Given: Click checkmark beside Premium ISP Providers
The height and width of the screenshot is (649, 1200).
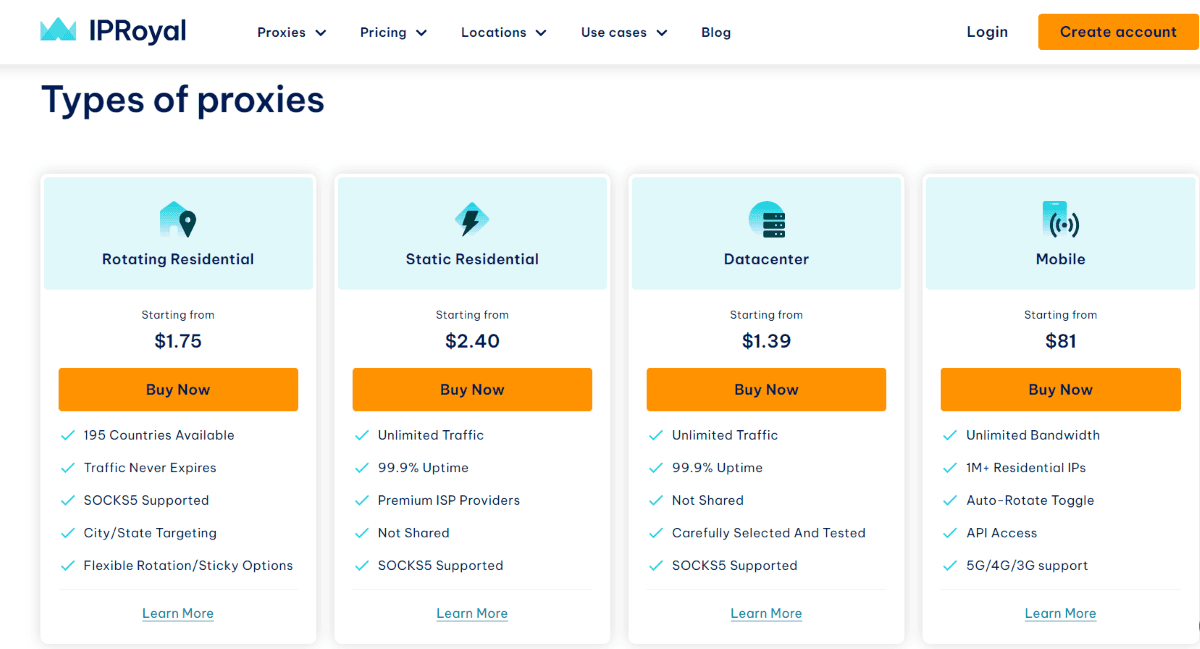Looking at the screenshot, I should pyautogui.click(x=362, y=500).
